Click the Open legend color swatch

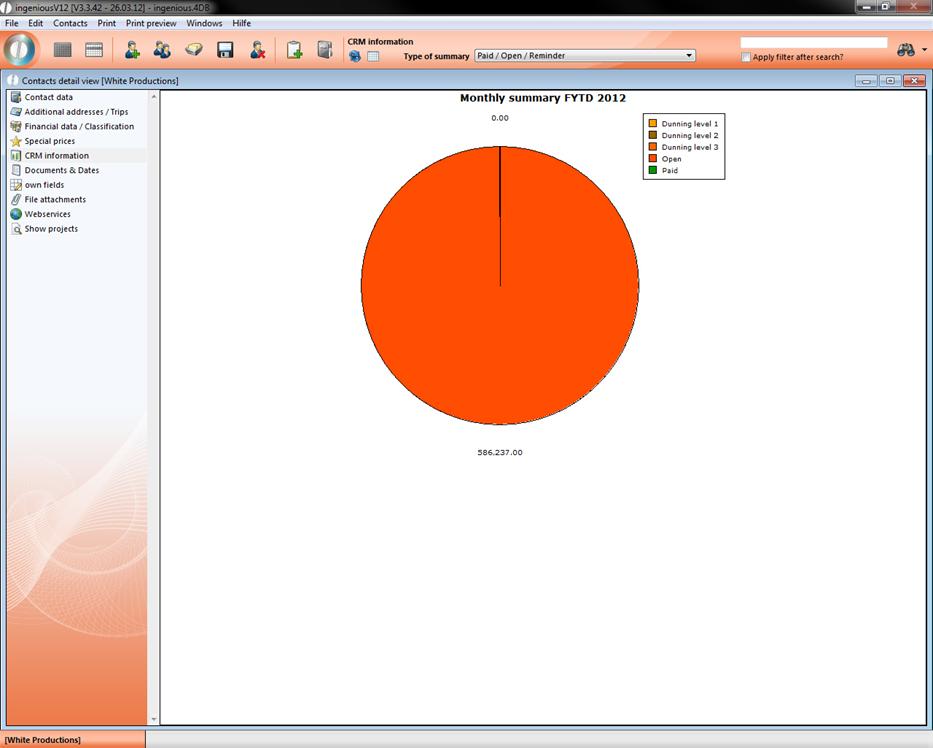pos(652,159)
